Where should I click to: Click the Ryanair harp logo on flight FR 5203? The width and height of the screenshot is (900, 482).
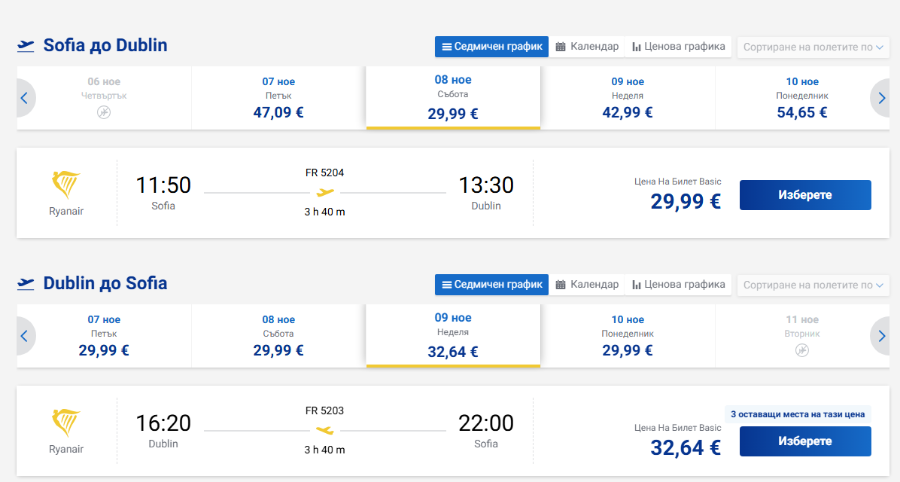click(x=66, y=423)
